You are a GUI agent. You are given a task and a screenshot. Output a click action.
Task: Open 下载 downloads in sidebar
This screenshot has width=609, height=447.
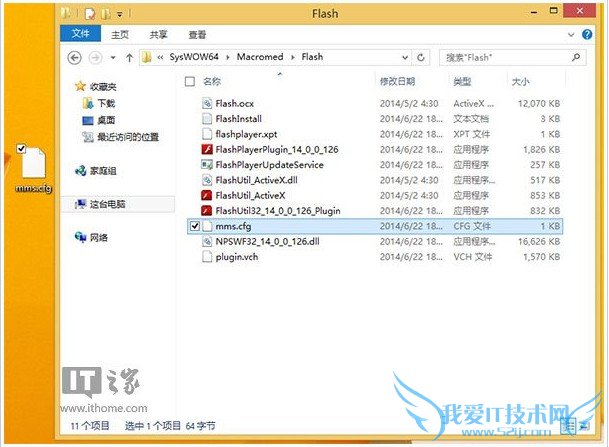tap(106, 103)
